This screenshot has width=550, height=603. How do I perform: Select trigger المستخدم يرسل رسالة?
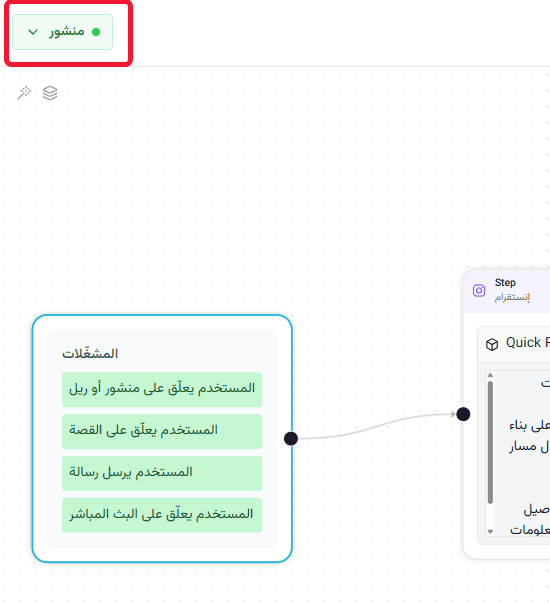click(x=162, y=473)
